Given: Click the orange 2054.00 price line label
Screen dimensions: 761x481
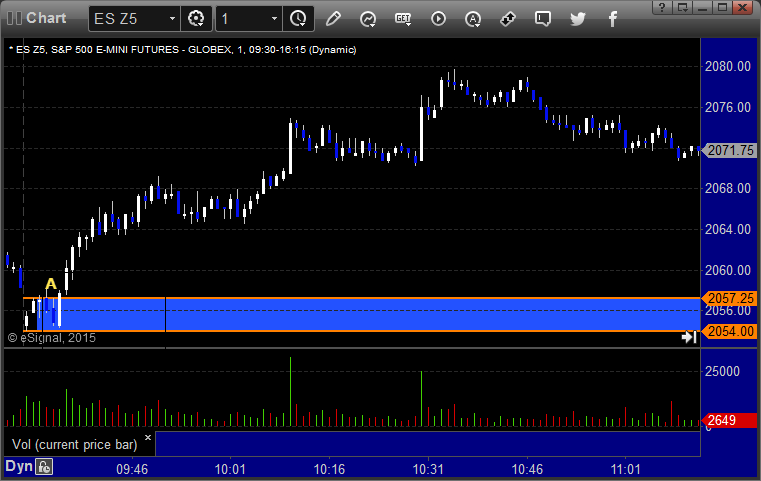Looking at the screenshot, I should point(729,332).
